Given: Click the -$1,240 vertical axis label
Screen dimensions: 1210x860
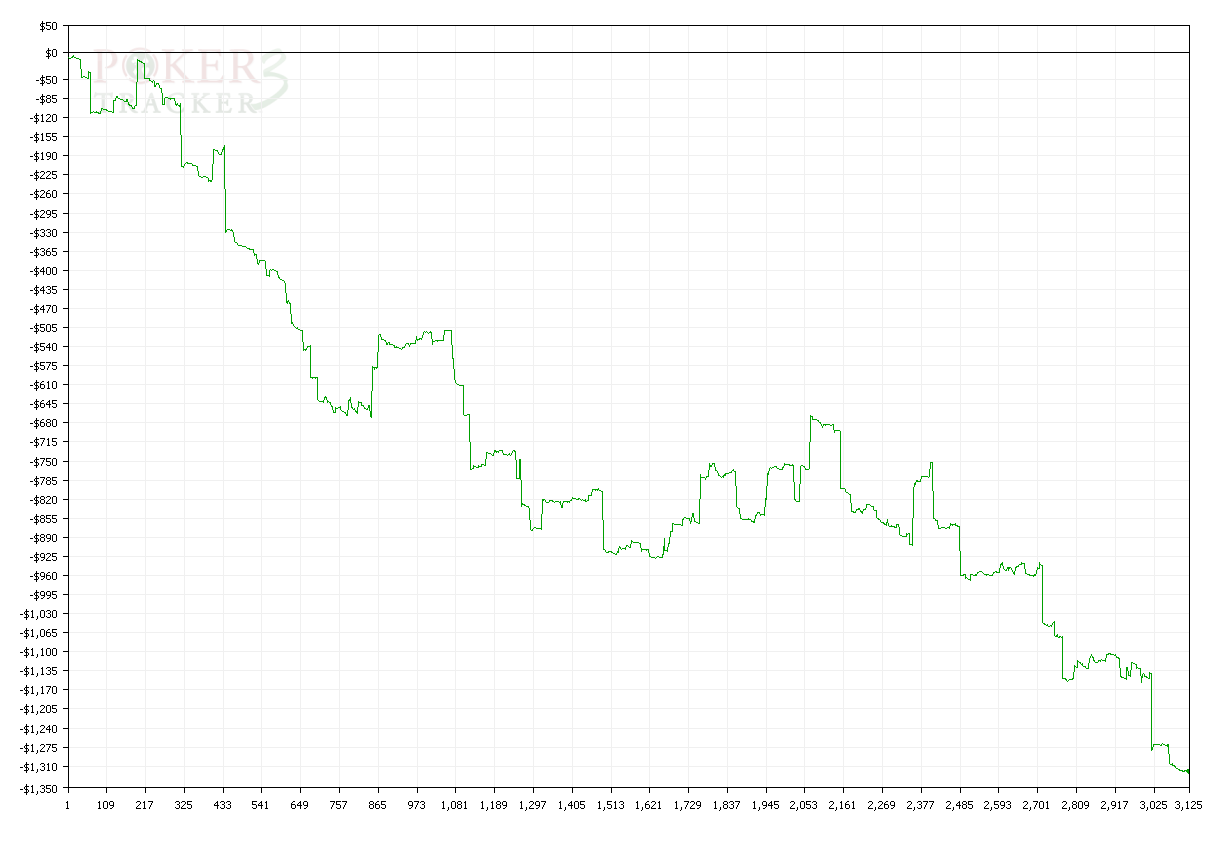Looking at the screenshot, I should (38, 729).
